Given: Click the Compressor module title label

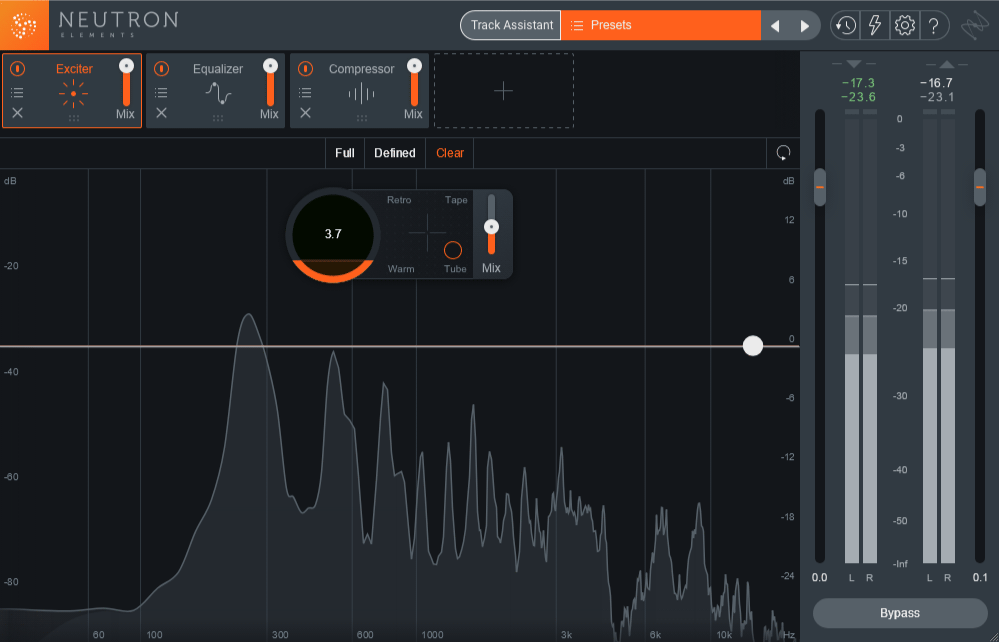Looking at the screenshot, I should click(x=361, y=69).
